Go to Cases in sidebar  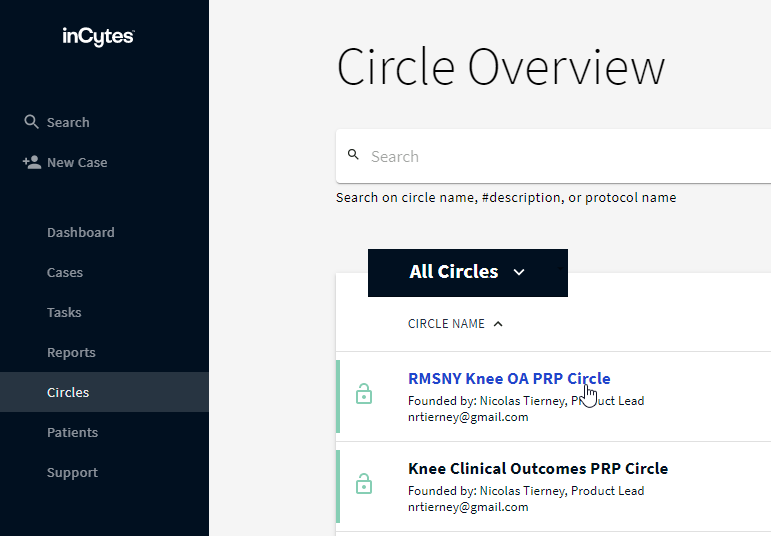(65, 272)
